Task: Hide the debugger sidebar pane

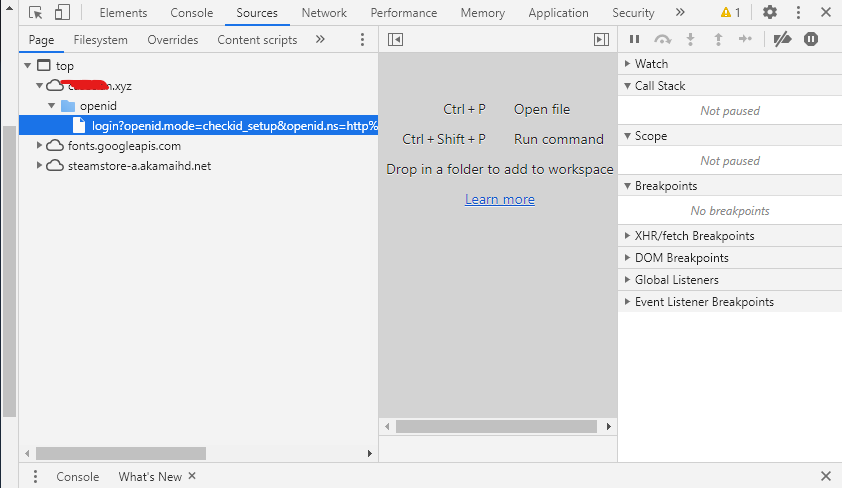Action: [601, 40]
